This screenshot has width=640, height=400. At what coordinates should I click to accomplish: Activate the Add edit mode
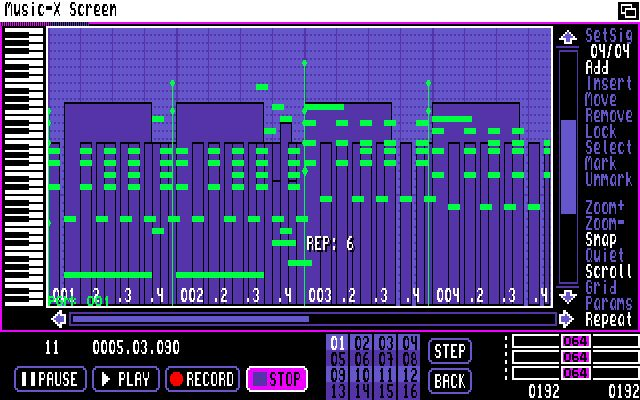click(597, 67)
